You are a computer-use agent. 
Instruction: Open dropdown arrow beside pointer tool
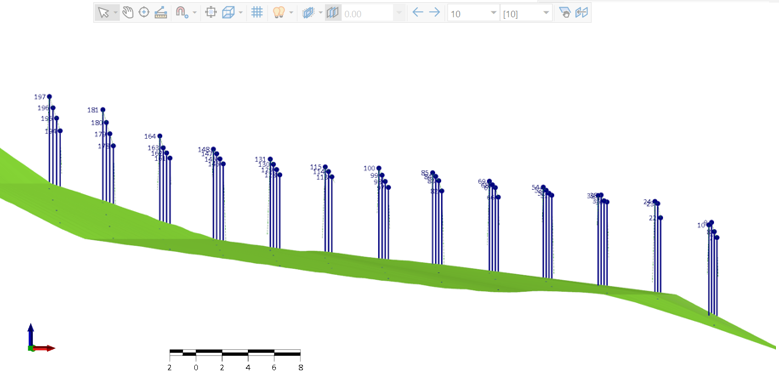pos(115,13)
